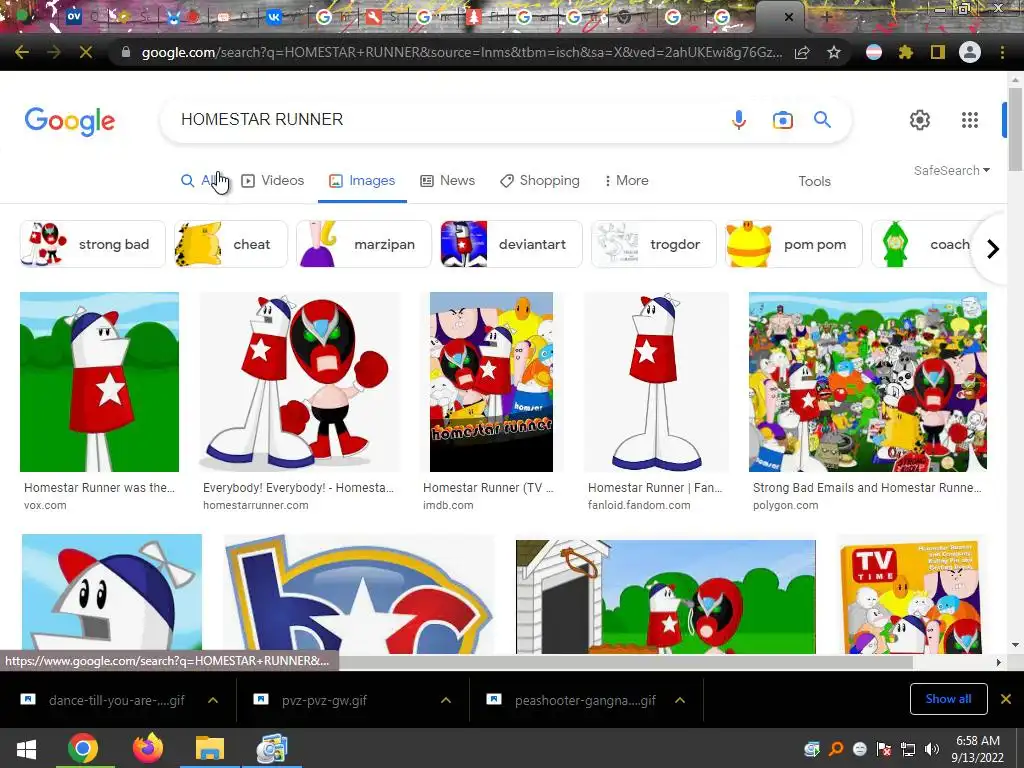Filter images by pom pom chip
The height and width of the screenshot is (768, 1024).
click(x=793, y=244)
